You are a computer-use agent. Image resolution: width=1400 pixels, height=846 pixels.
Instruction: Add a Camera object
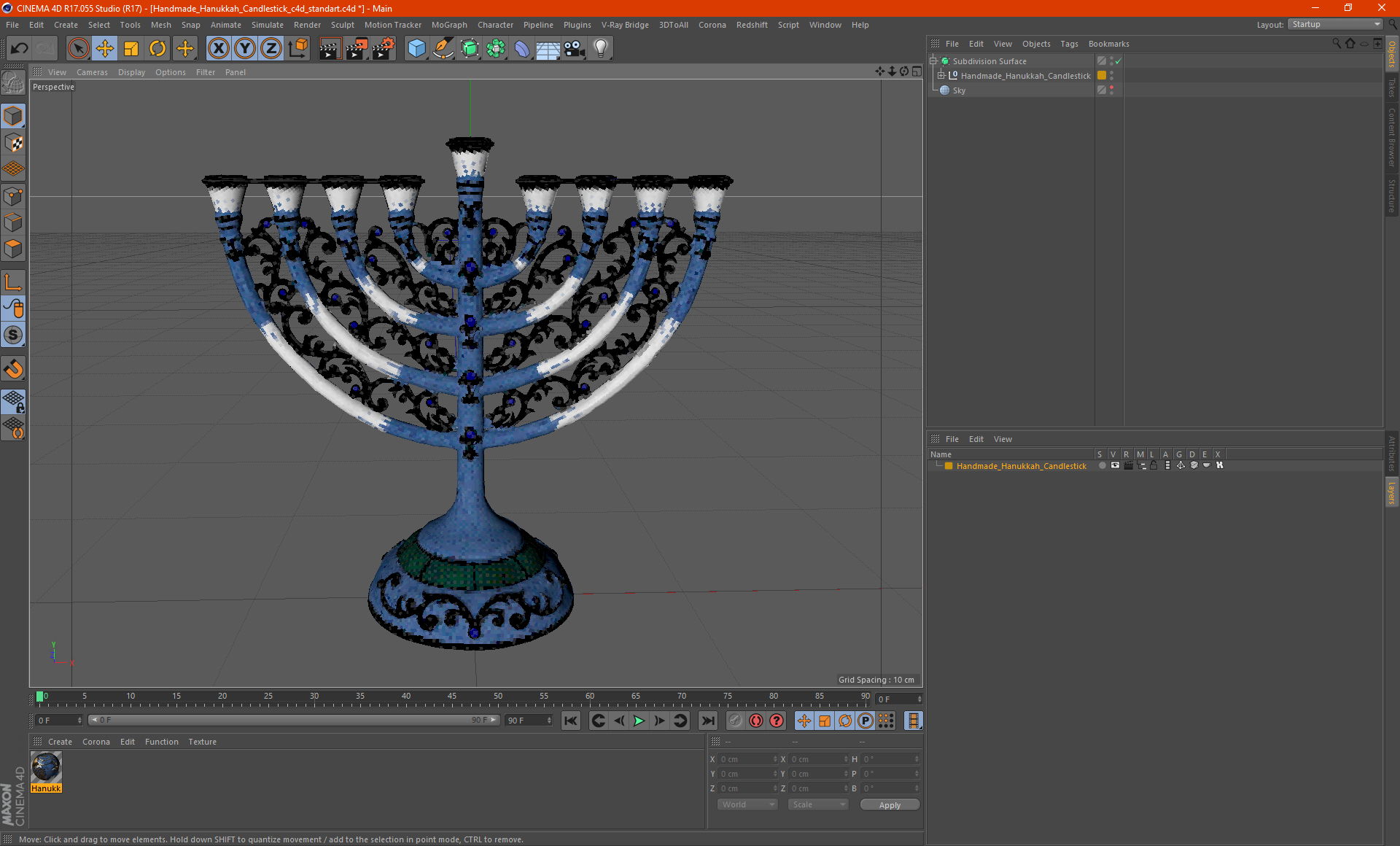click(574, 49)
